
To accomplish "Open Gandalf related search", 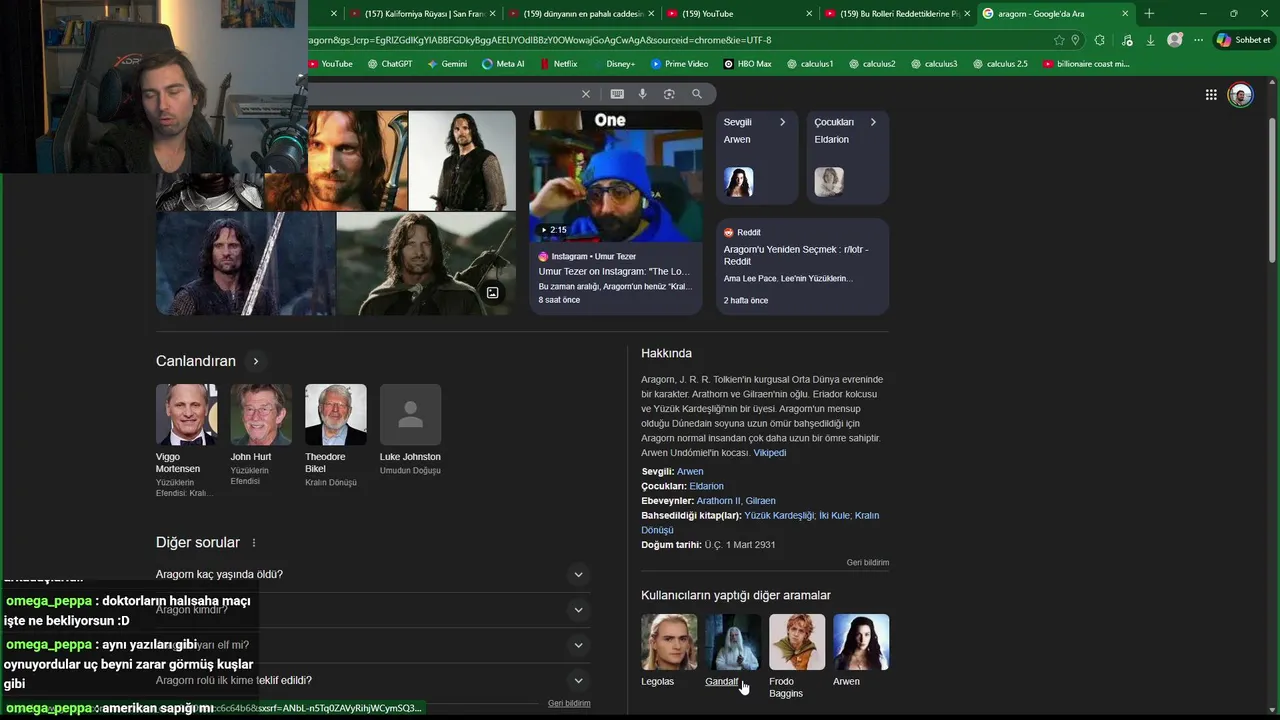I will (x=733, y=651).
